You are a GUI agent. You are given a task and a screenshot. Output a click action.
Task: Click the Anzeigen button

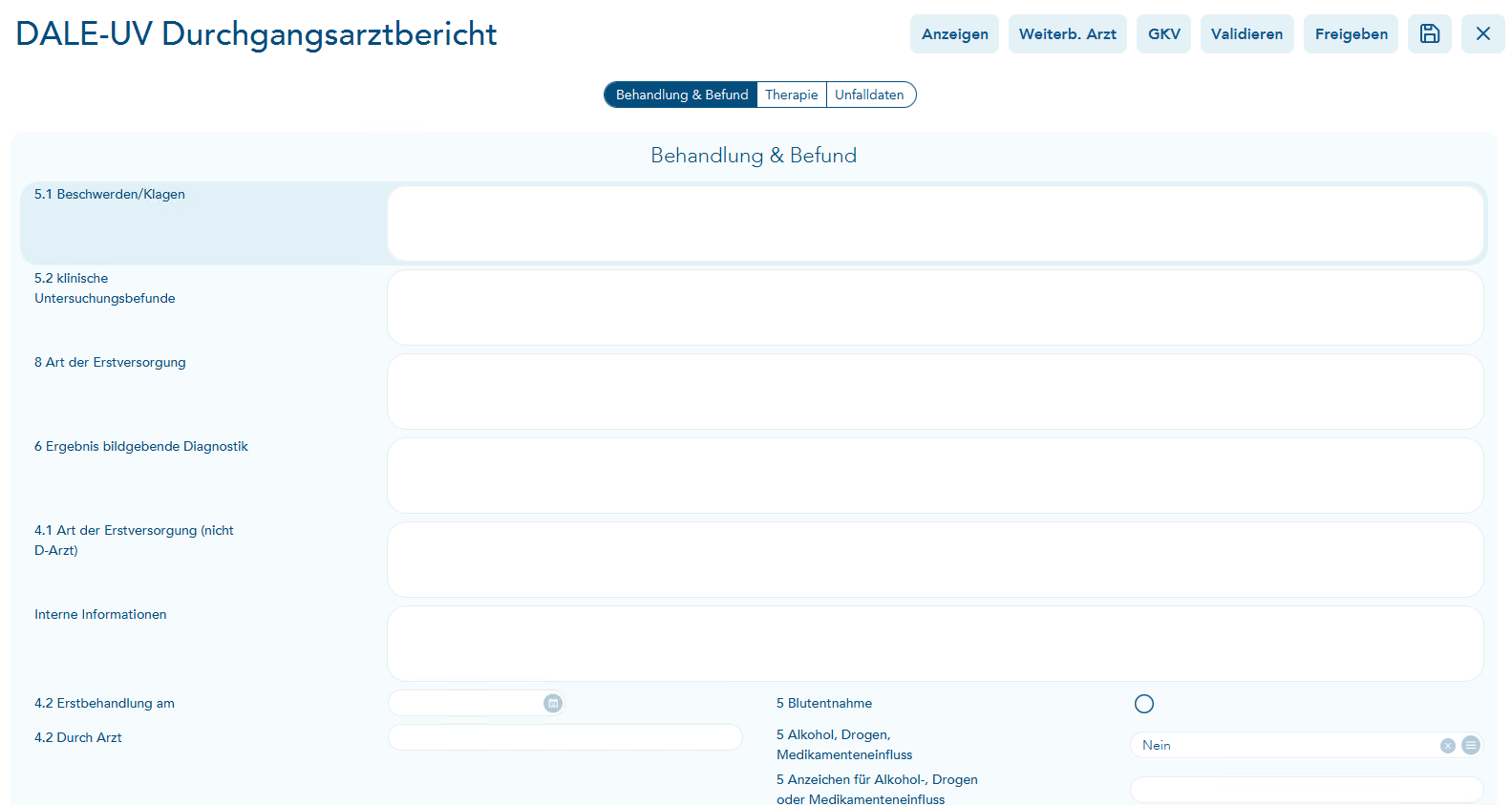pos(954,33)
